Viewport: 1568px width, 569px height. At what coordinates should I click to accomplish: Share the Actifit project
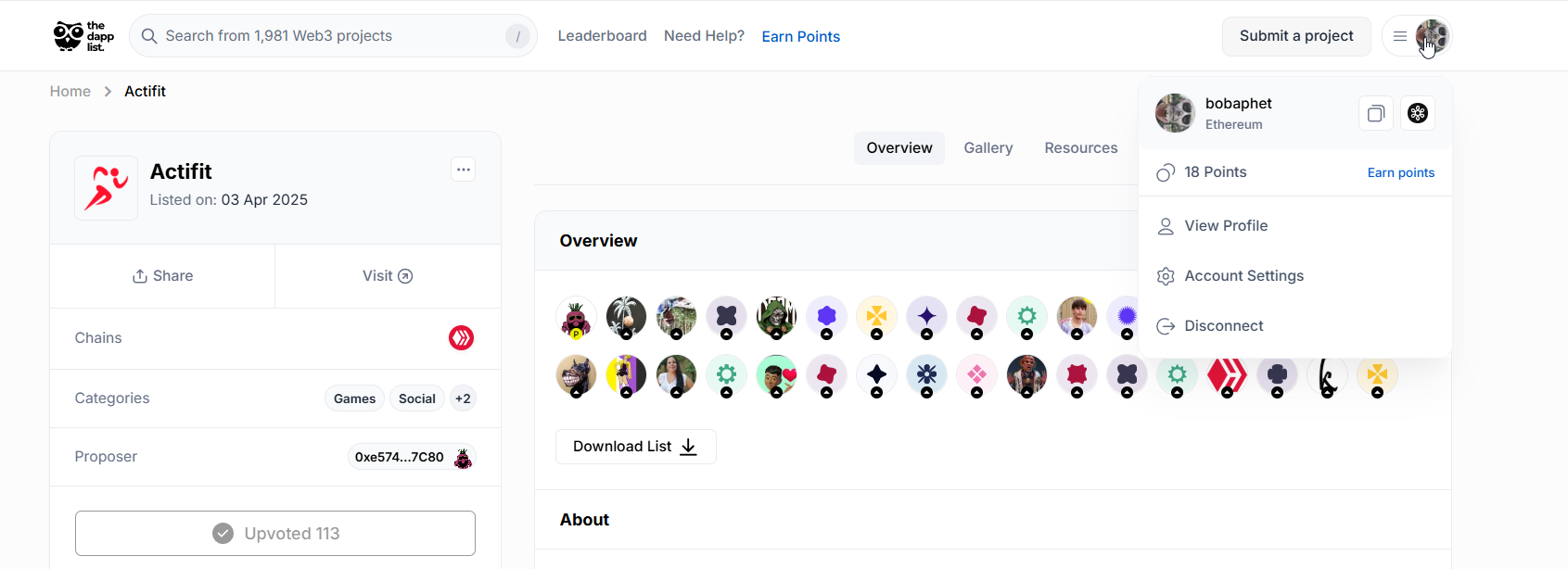(x=162, y=276)
